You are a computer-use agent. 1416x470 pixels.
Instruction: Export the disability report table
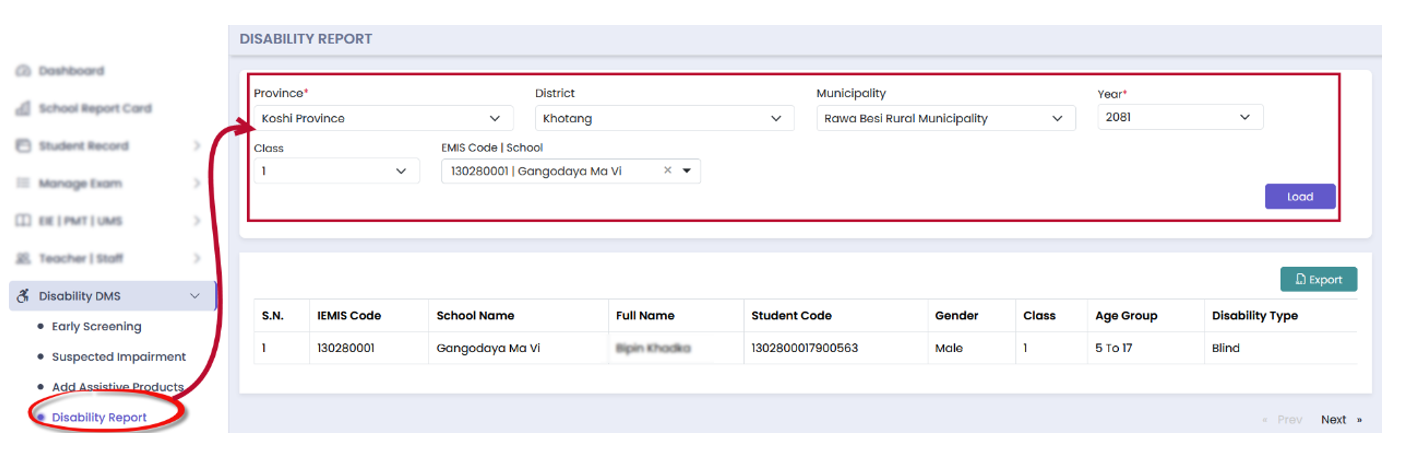tap(1318, 280)
